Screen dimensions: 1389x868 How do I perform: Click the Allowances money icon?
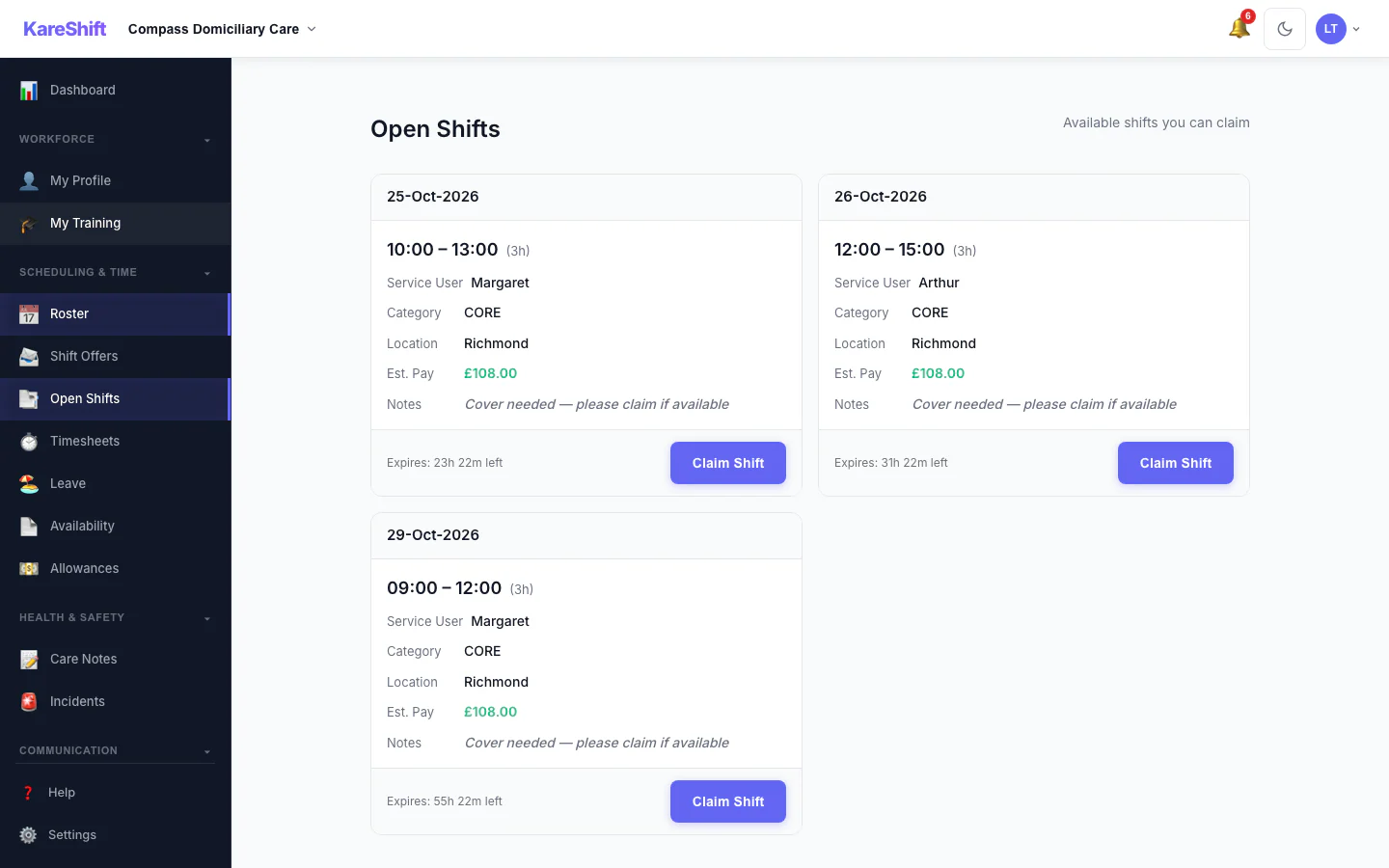coord(29,568)
